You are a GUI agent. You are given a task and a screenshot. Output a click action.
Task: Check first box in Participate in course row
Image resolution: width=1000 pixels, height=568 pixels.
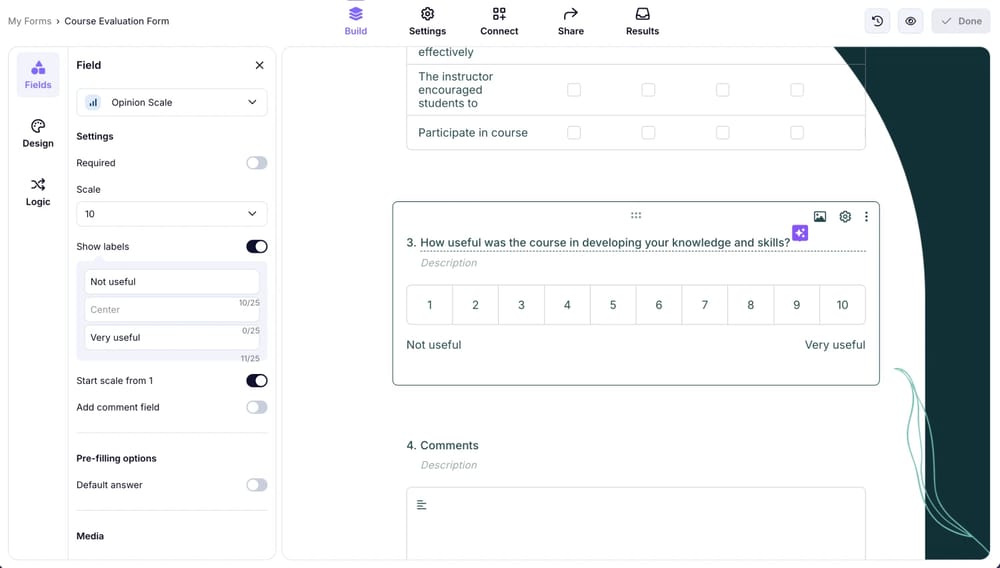point(574,133)
